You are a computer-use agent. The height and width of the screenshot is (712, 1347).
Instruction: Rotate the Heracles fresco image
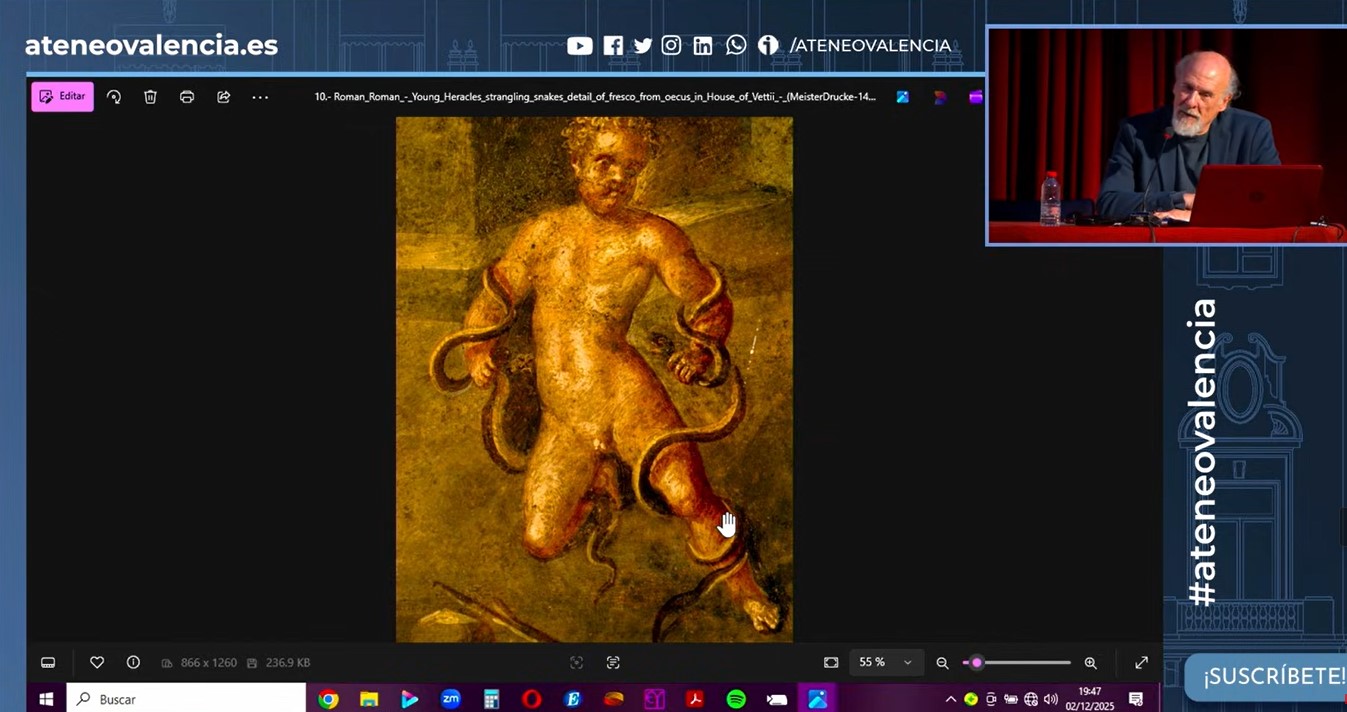pos(114,96)
